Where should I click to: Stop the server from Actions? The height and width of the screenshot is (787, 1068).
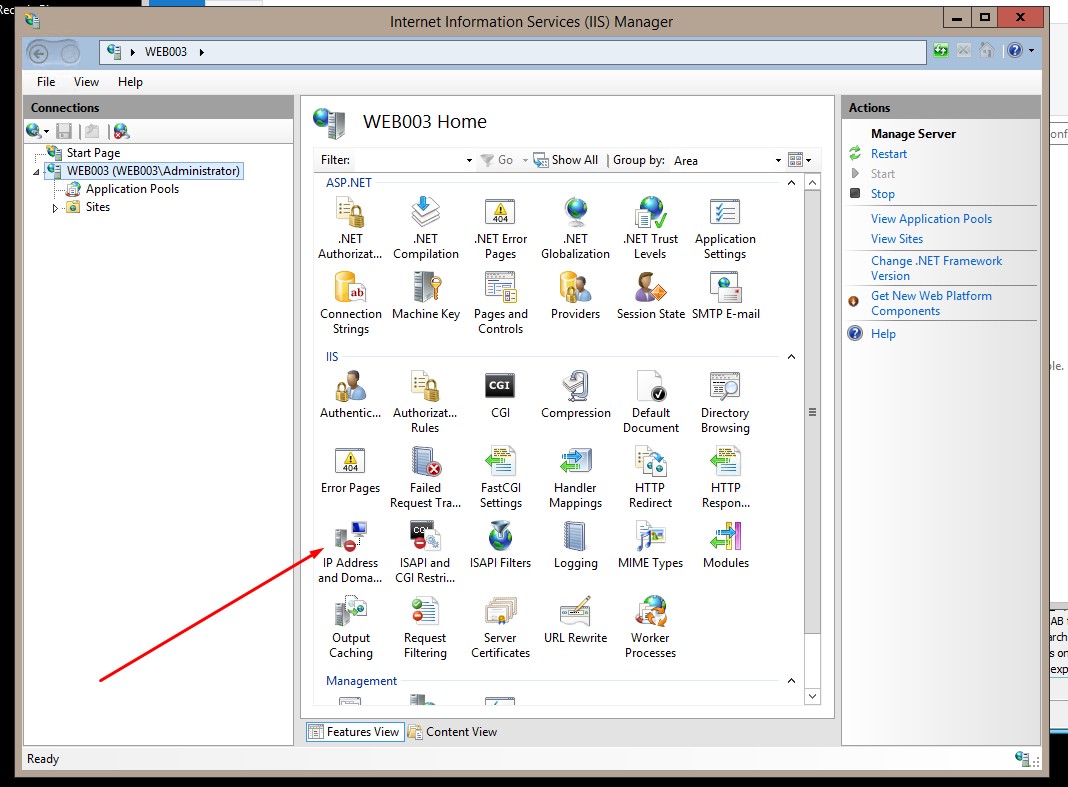(x=882, y=194)
